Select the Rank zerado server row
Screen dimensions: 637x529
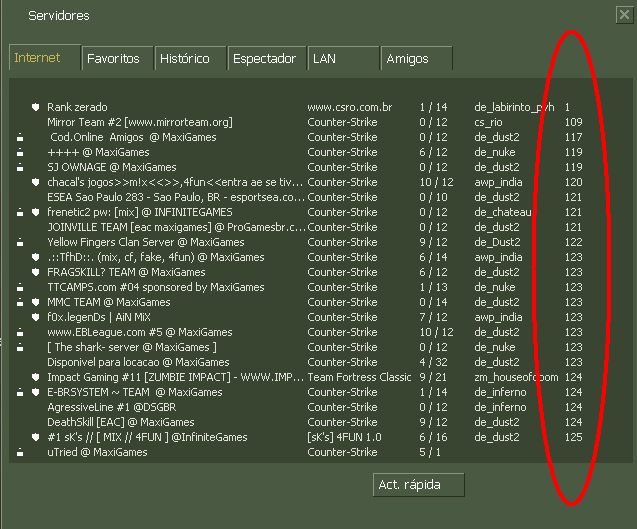321,107
